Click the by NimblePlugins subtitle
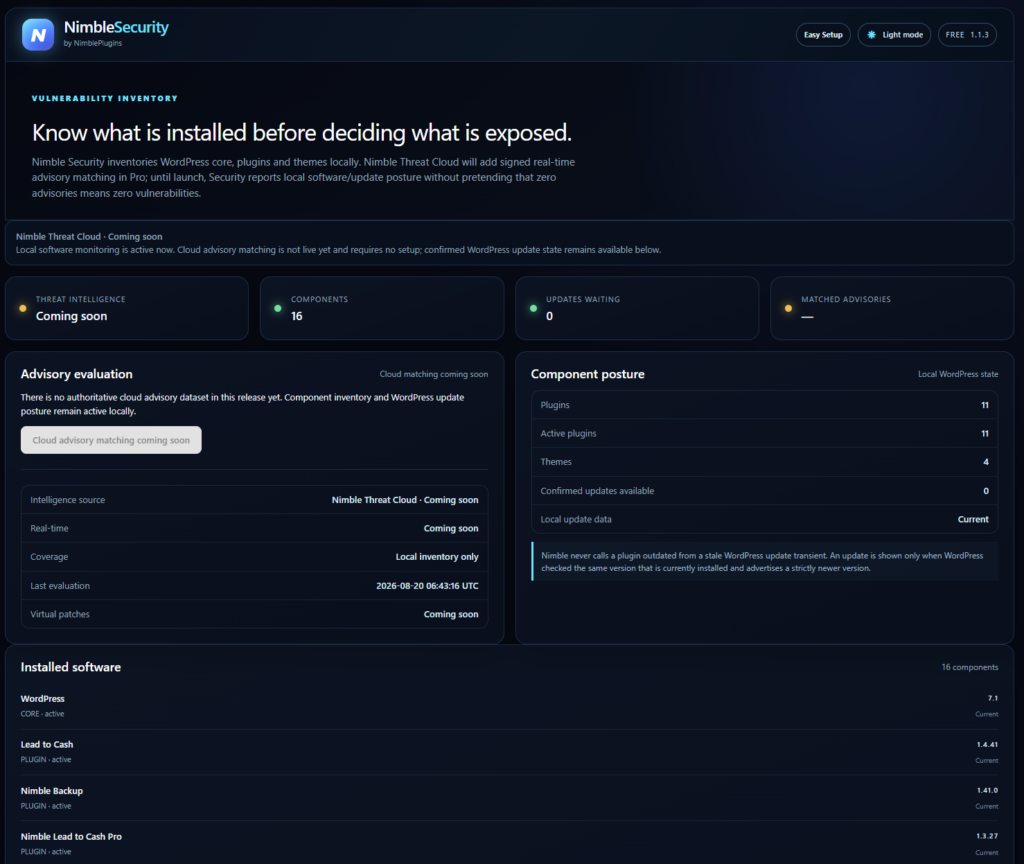The width and height of the screenshot is (1024, 864). click(93, 43)
